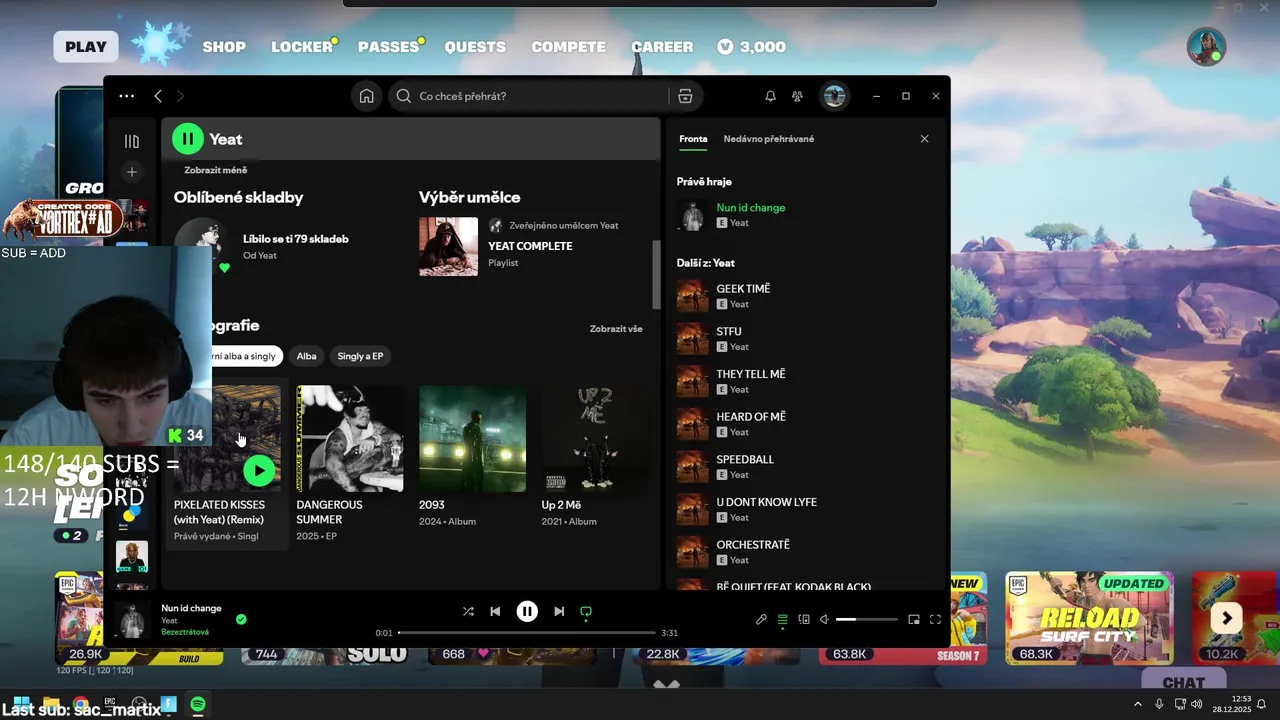Open SHOP tab in Fortnite
This screenshot has width=1280, height=720.
pyautogui.click(x=224, y=47)
